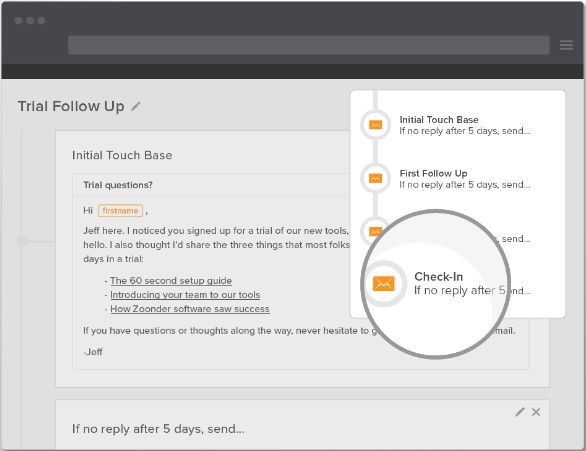Select the First Follow Up envelope icon

pos(375,178)
